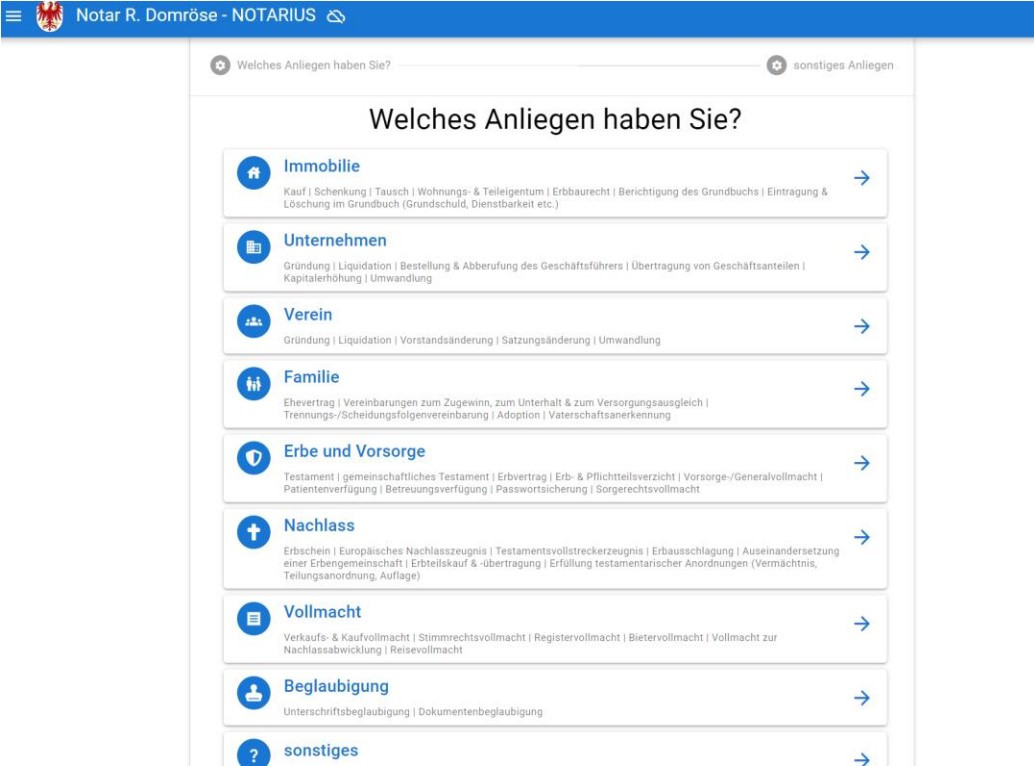Open the Beglaubigung category heading
This screenshot has height=766, width=1034.
tap(336, 687)
